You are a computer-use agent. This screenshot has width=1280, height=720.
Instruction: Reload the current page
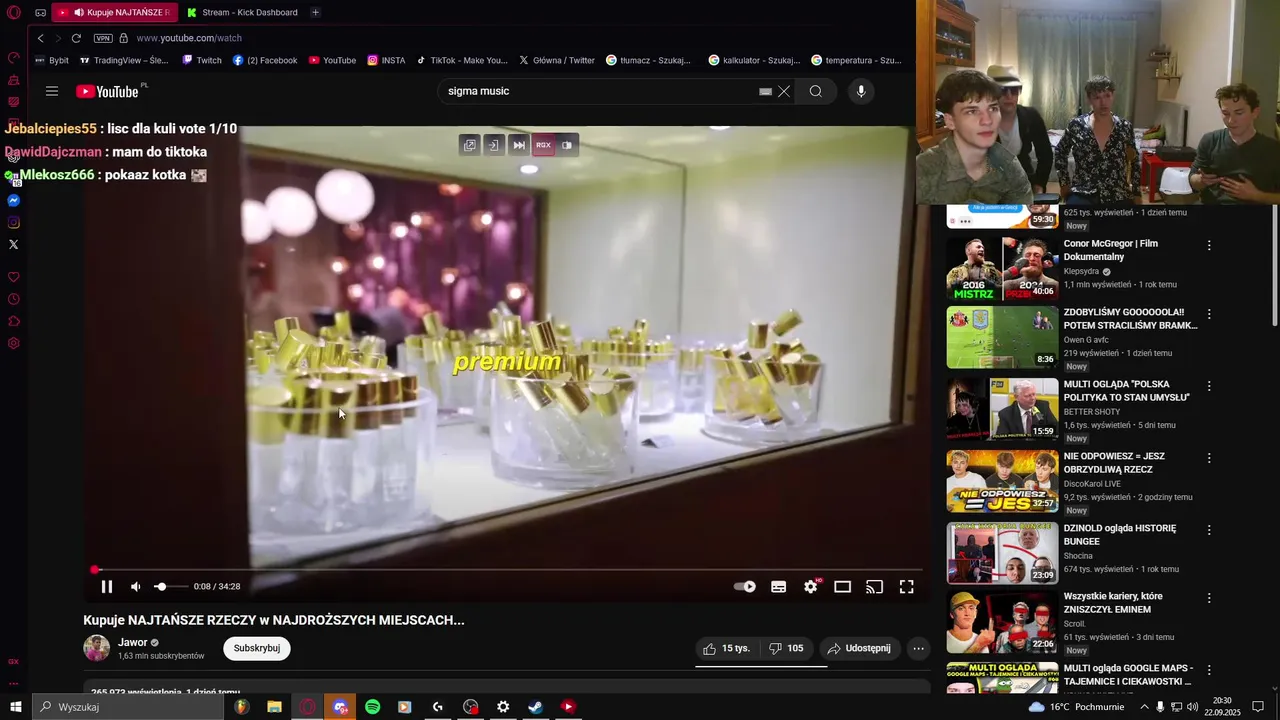76,38
